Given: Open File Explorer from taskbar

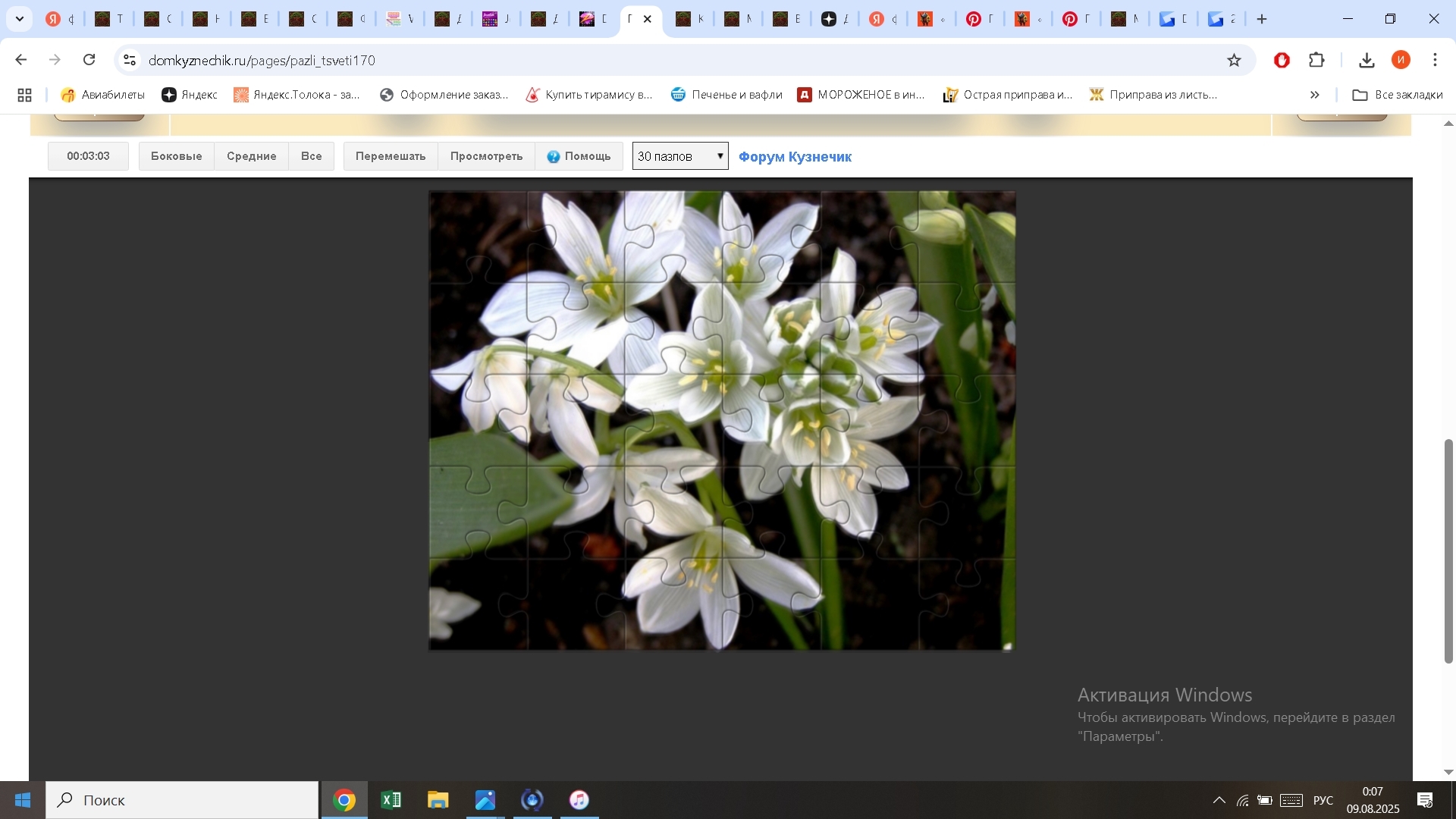Looking at the screenshot, I should tap(438, 800).
